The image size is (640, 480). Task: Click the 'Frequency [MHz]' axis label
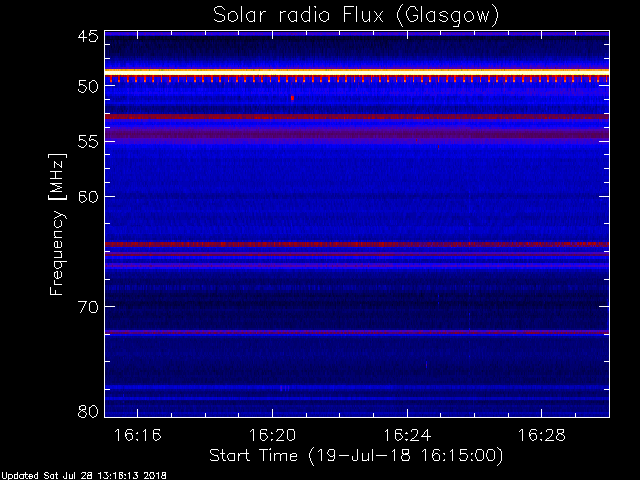57,224
